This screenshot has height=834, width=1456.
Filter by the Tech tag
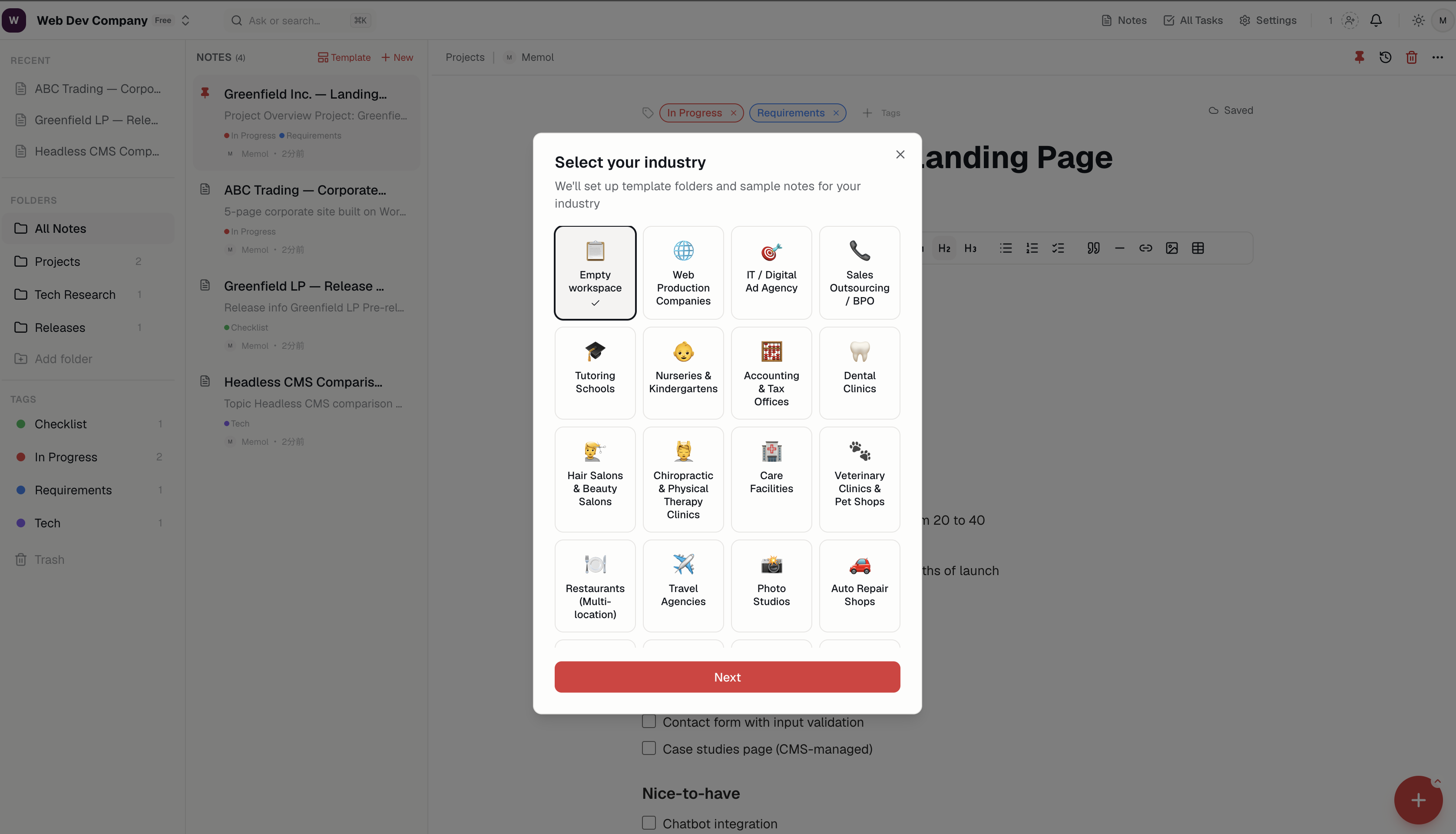[x=89, y=523]
